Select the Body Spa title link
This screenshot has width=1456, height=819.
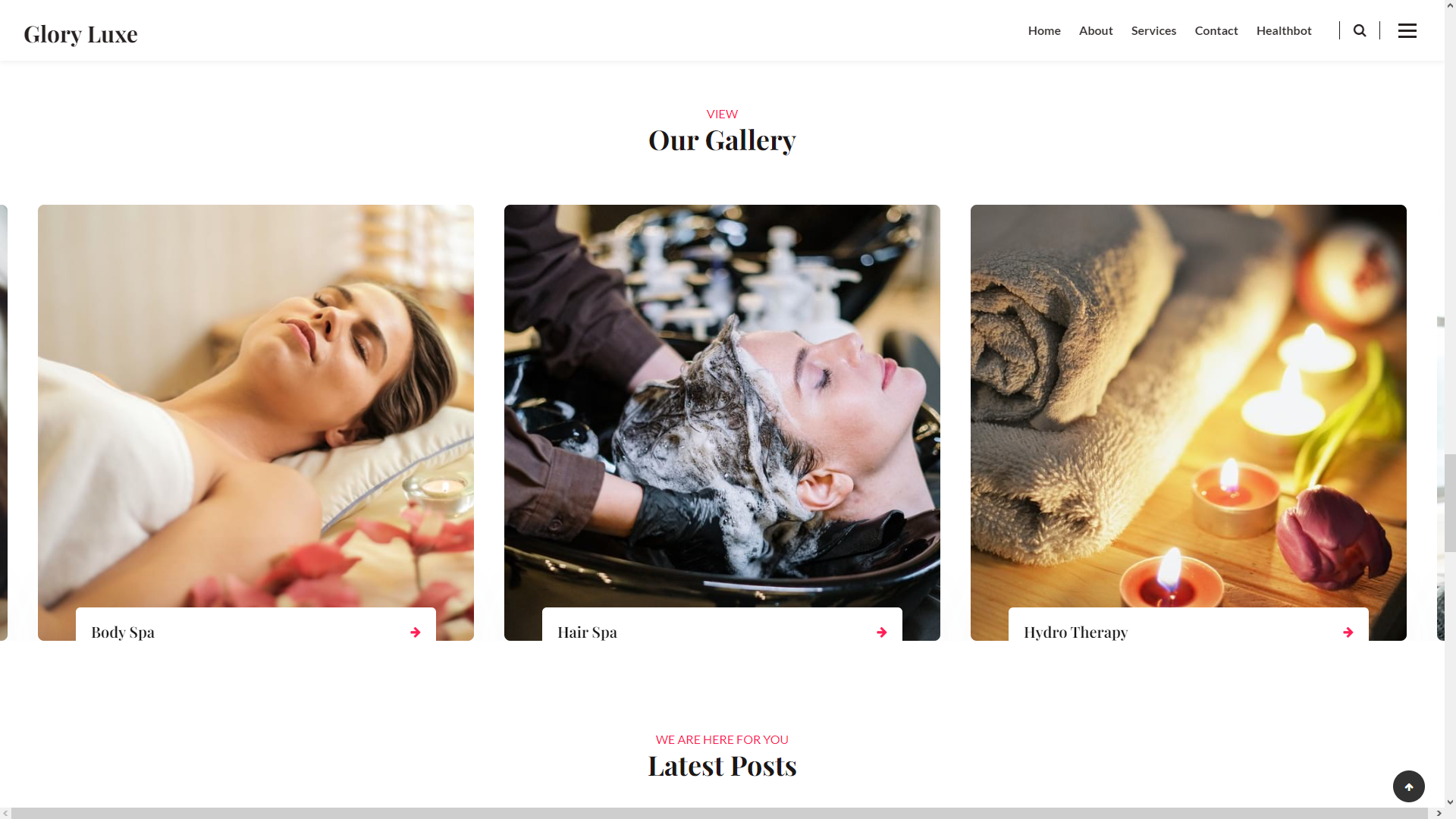[x=123, y=632]
